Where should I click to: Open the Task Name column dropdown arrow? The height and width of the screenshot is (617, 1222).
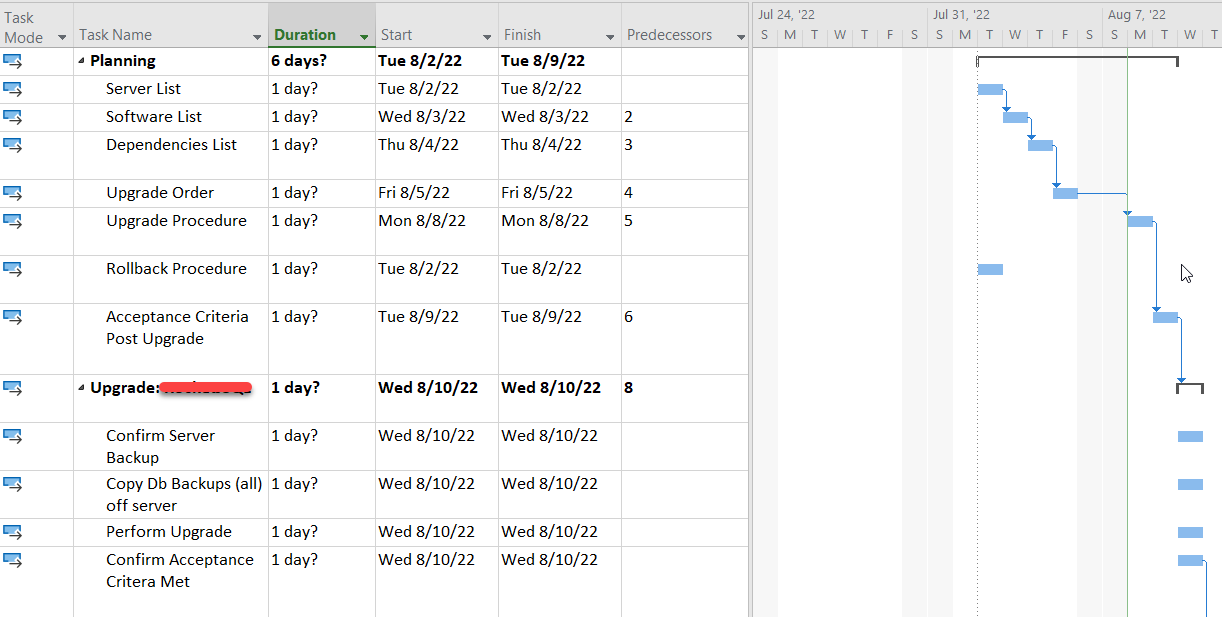257,37
